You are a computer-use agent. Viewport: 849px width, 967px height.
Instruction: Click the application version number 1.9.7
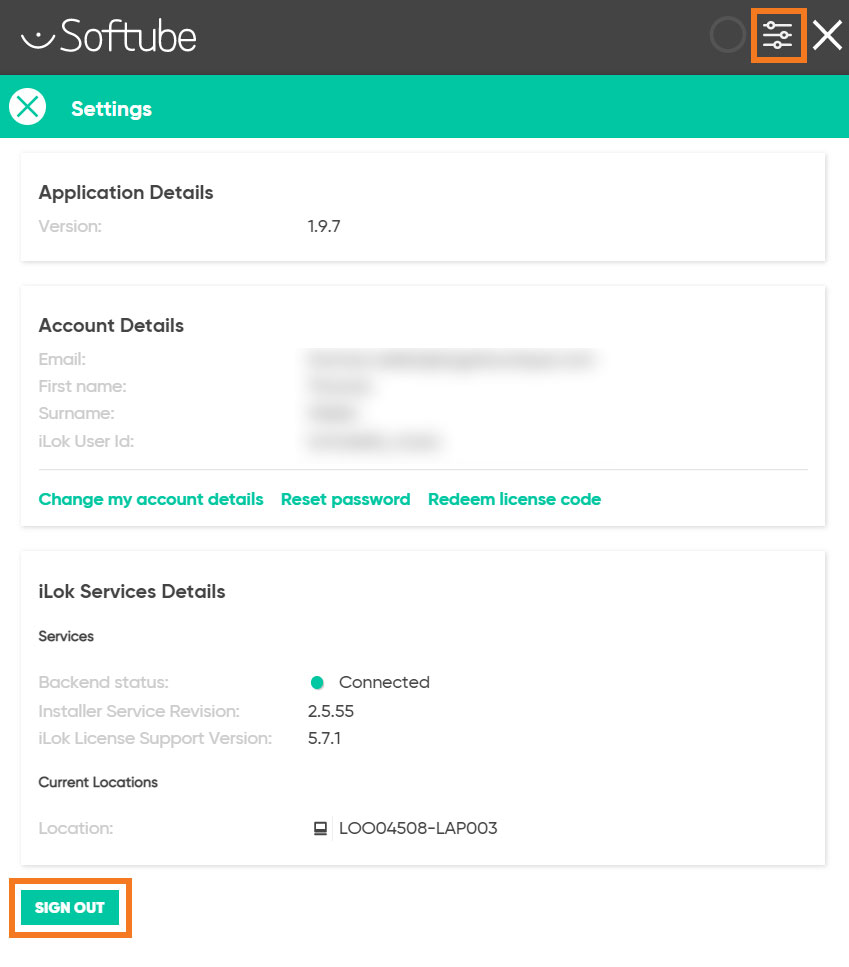(324, 226)
